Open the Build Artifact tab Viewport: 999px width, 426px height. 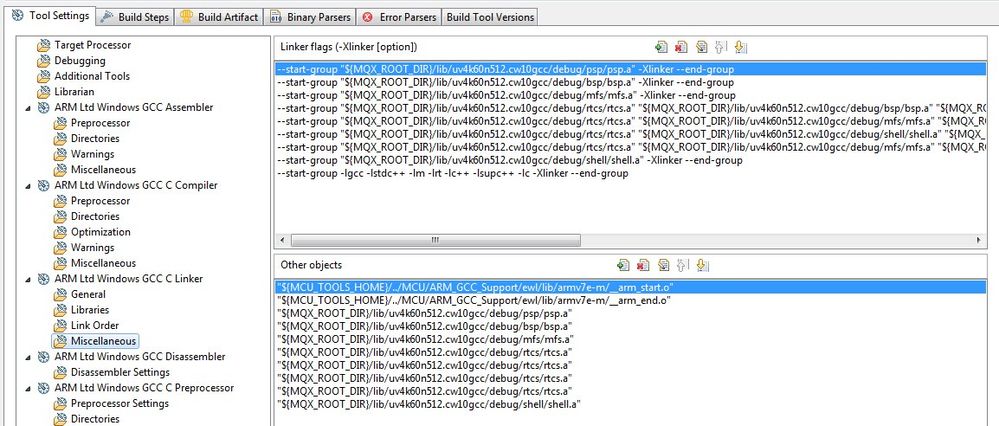219,17
